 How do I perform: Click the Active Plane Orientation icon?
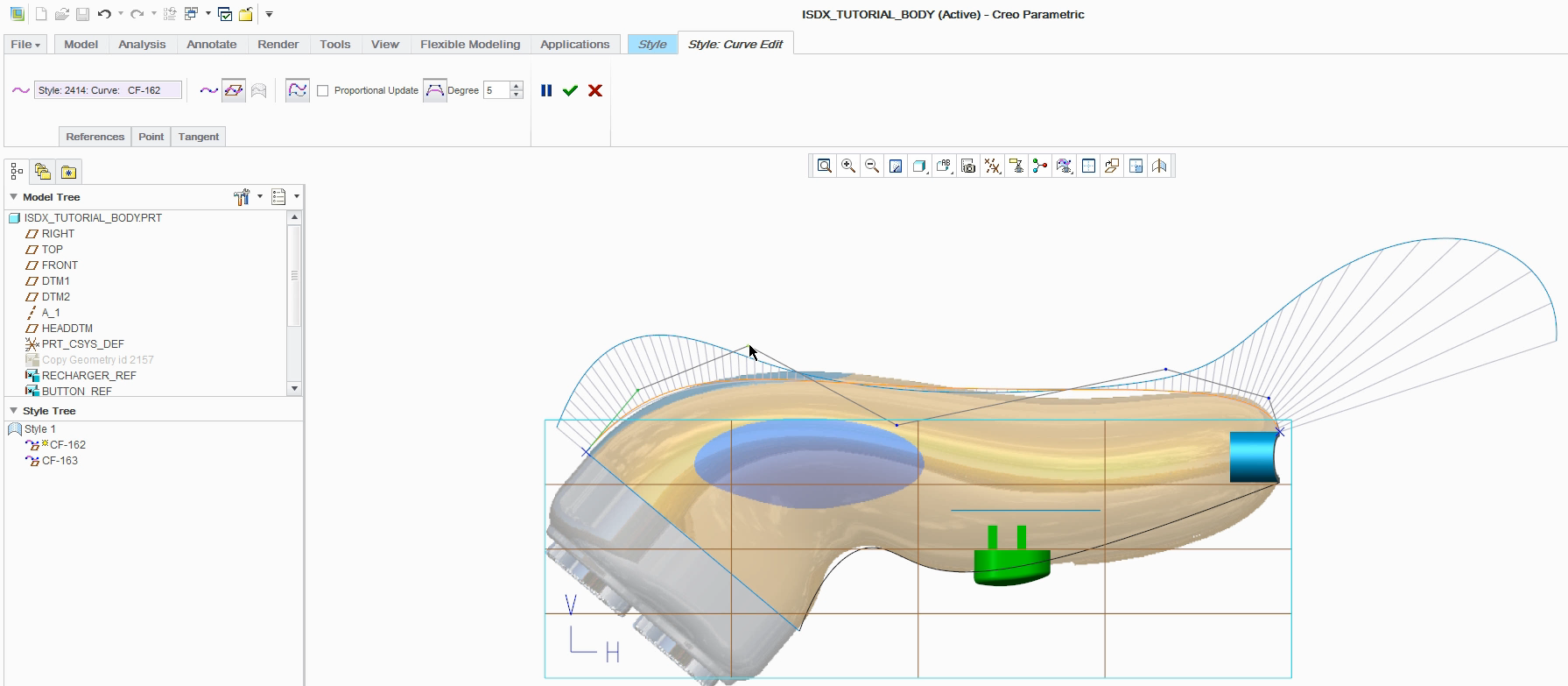[x=1112, y=166]
